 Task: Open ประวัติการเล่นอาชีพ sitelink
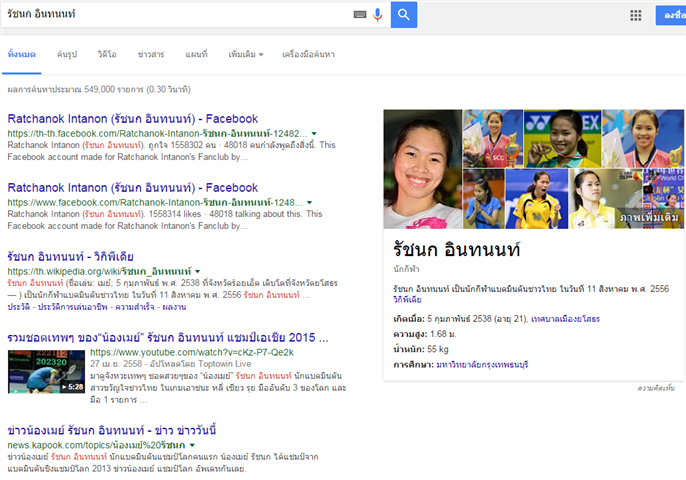[x=73, y=307]
